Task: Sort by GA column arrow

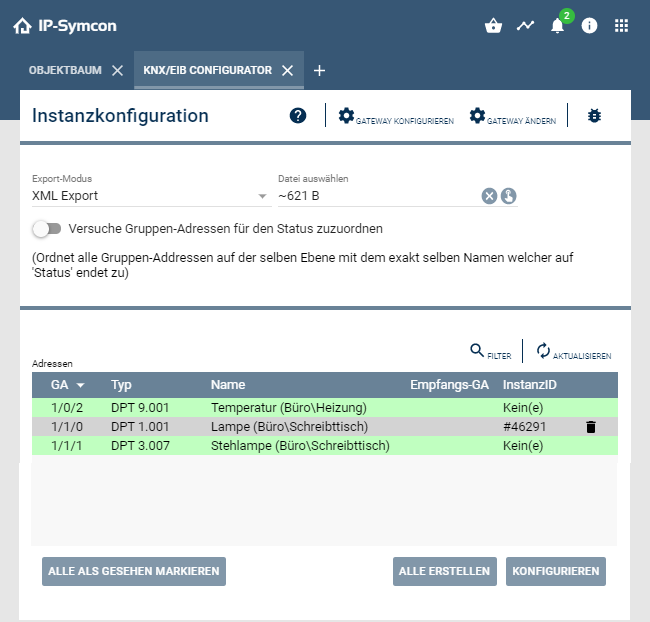Action: click(x=80, y=385)
